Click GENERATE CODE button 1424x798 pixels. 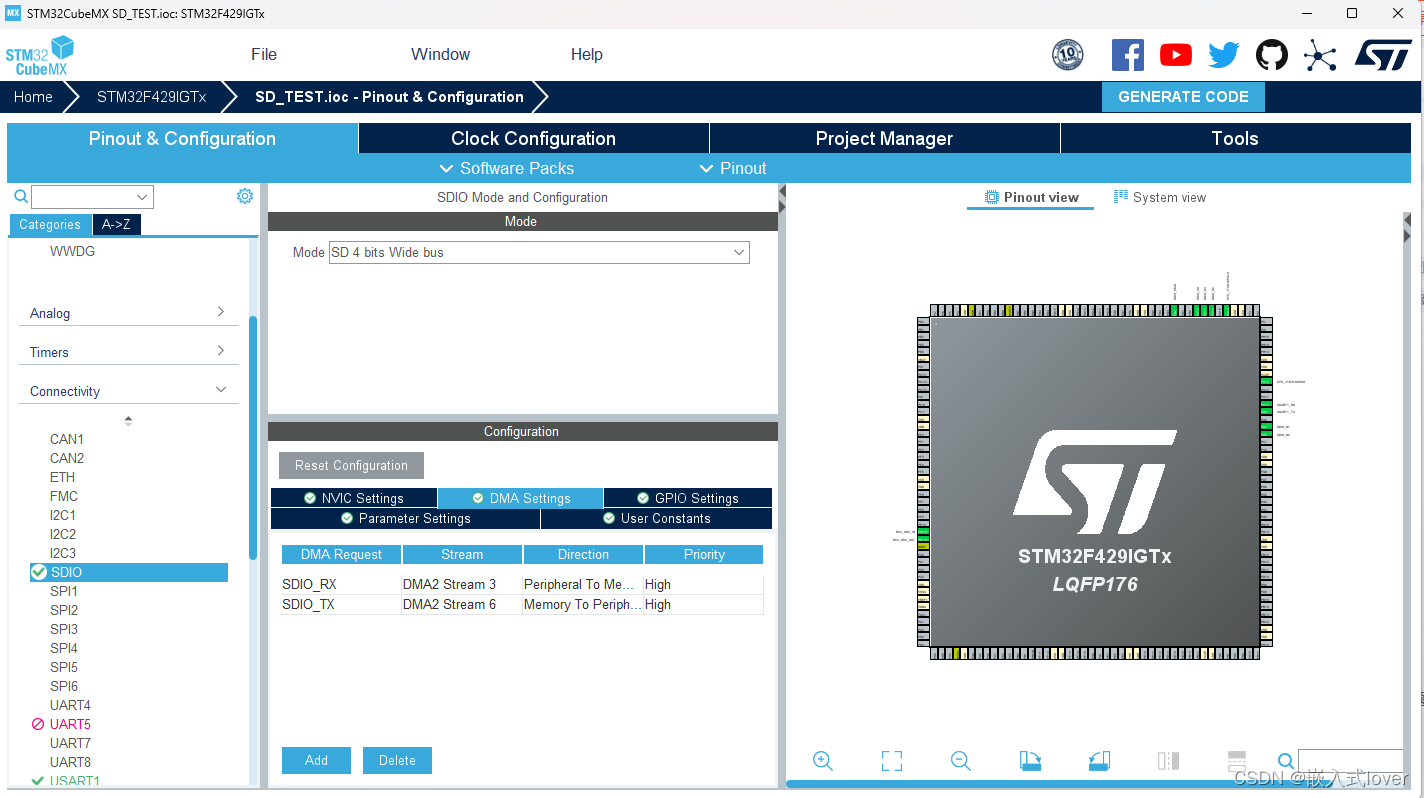(x=1183, y=97)
